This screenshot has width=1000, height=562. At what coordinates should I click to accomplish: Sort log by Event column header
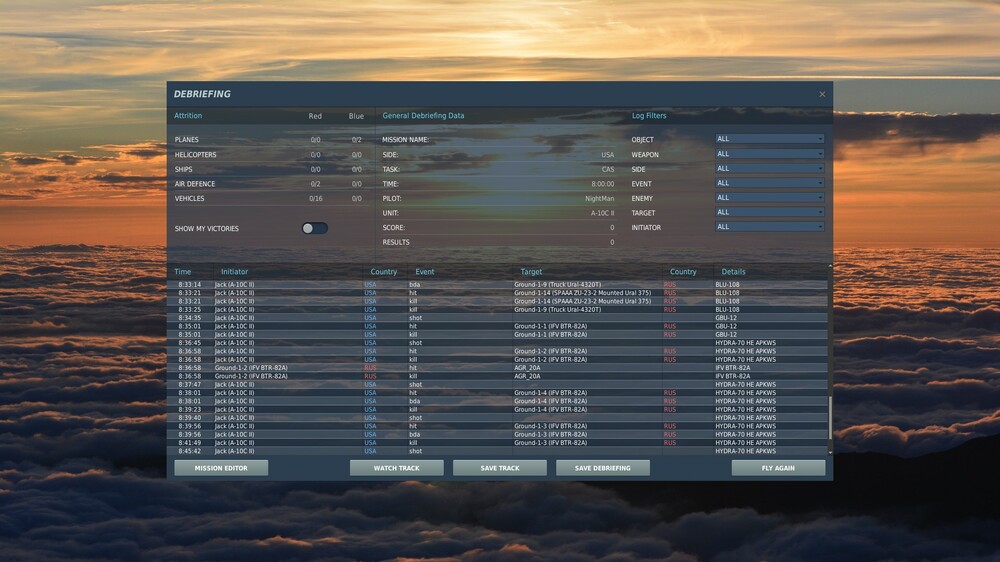click(425, 272)
